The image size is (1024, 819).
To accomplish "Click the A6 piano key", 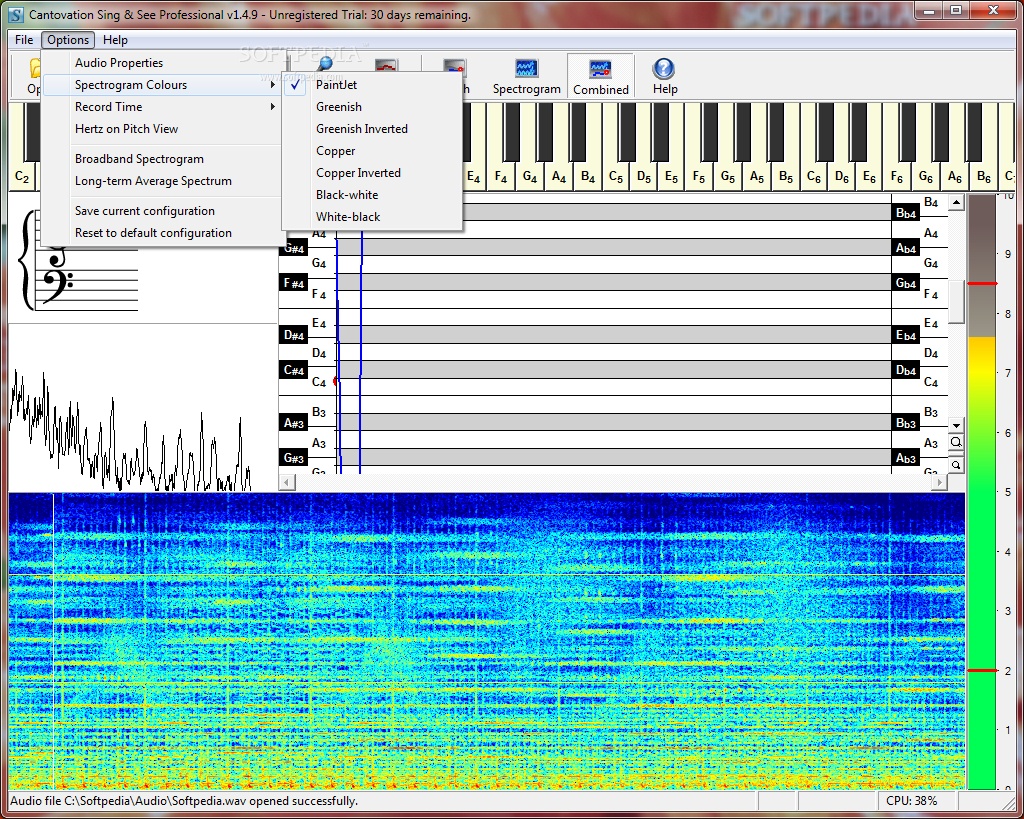I will pos(954,176).
